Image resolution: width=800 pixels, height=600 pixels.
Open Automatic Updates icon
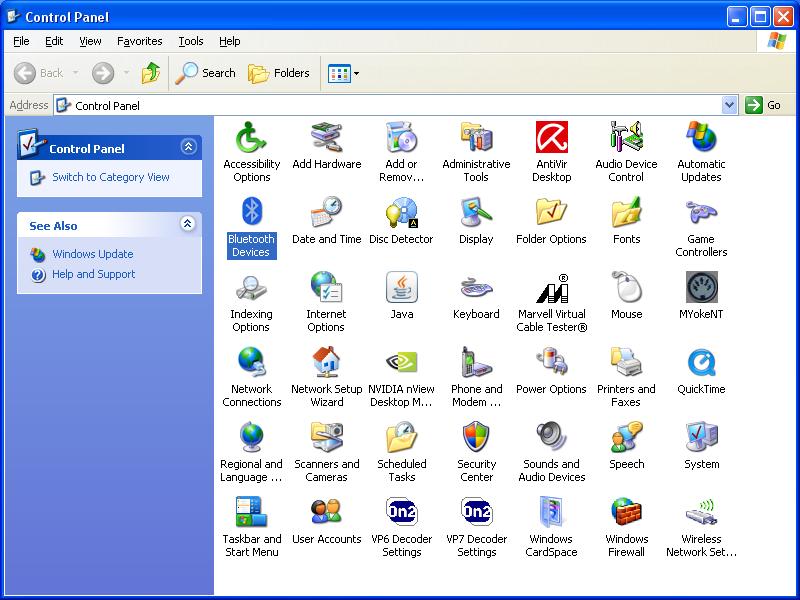pyautogui.click(x=702, y=138)
